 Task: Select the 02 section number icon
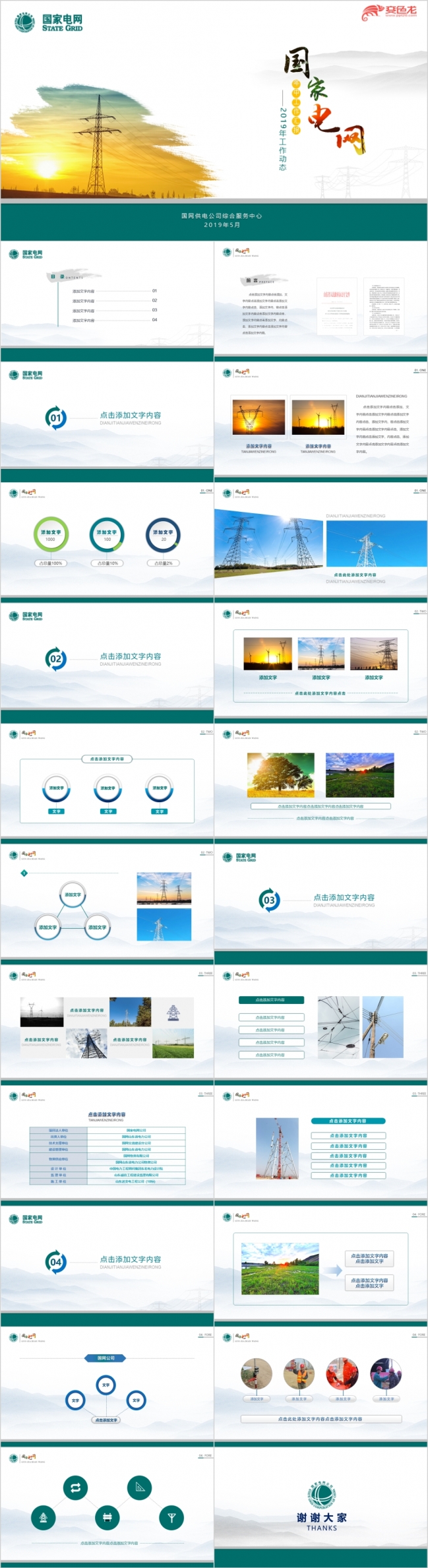[55, 658]
